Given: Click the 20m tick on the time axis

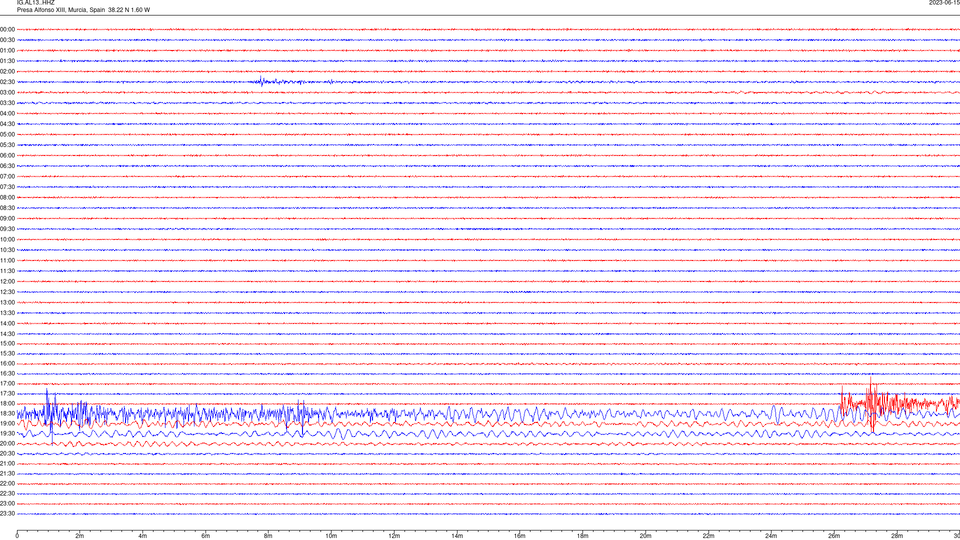Looking at the screenshot, I should coord(645,536).
